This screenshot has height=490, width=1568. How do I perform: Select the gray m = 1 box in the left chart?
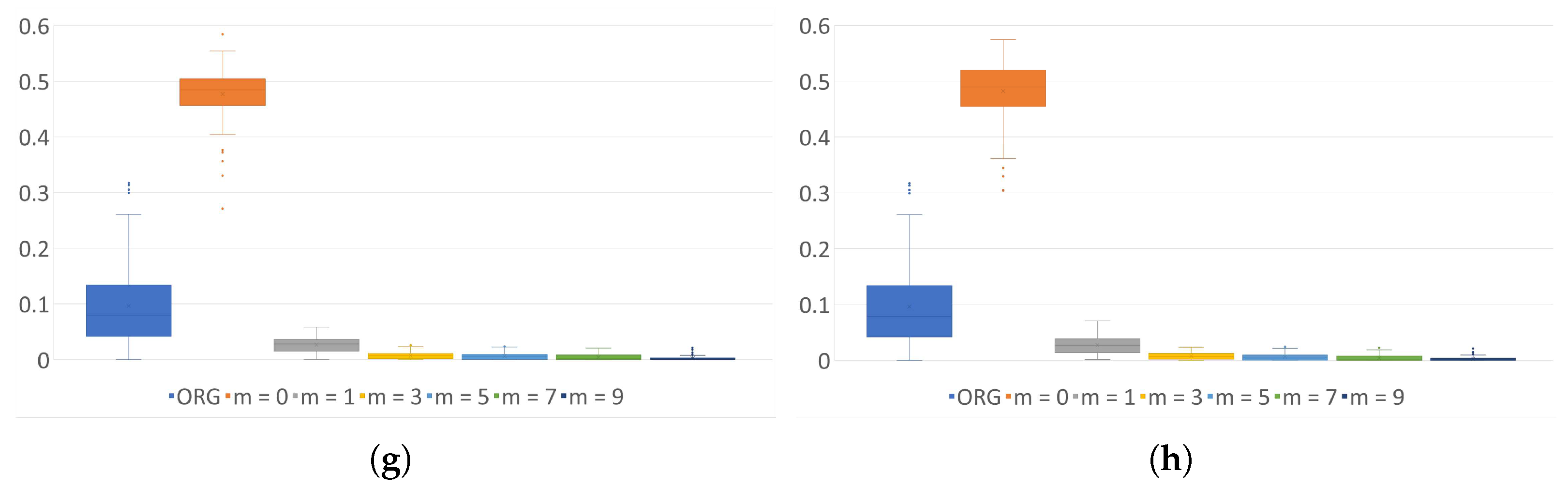(x=316, y=345)
